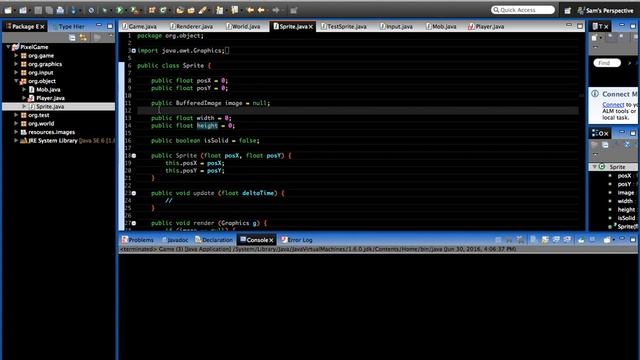Switch to the World.java editor tab
This screenshot has width=640, height=360.
pos(243,27)
